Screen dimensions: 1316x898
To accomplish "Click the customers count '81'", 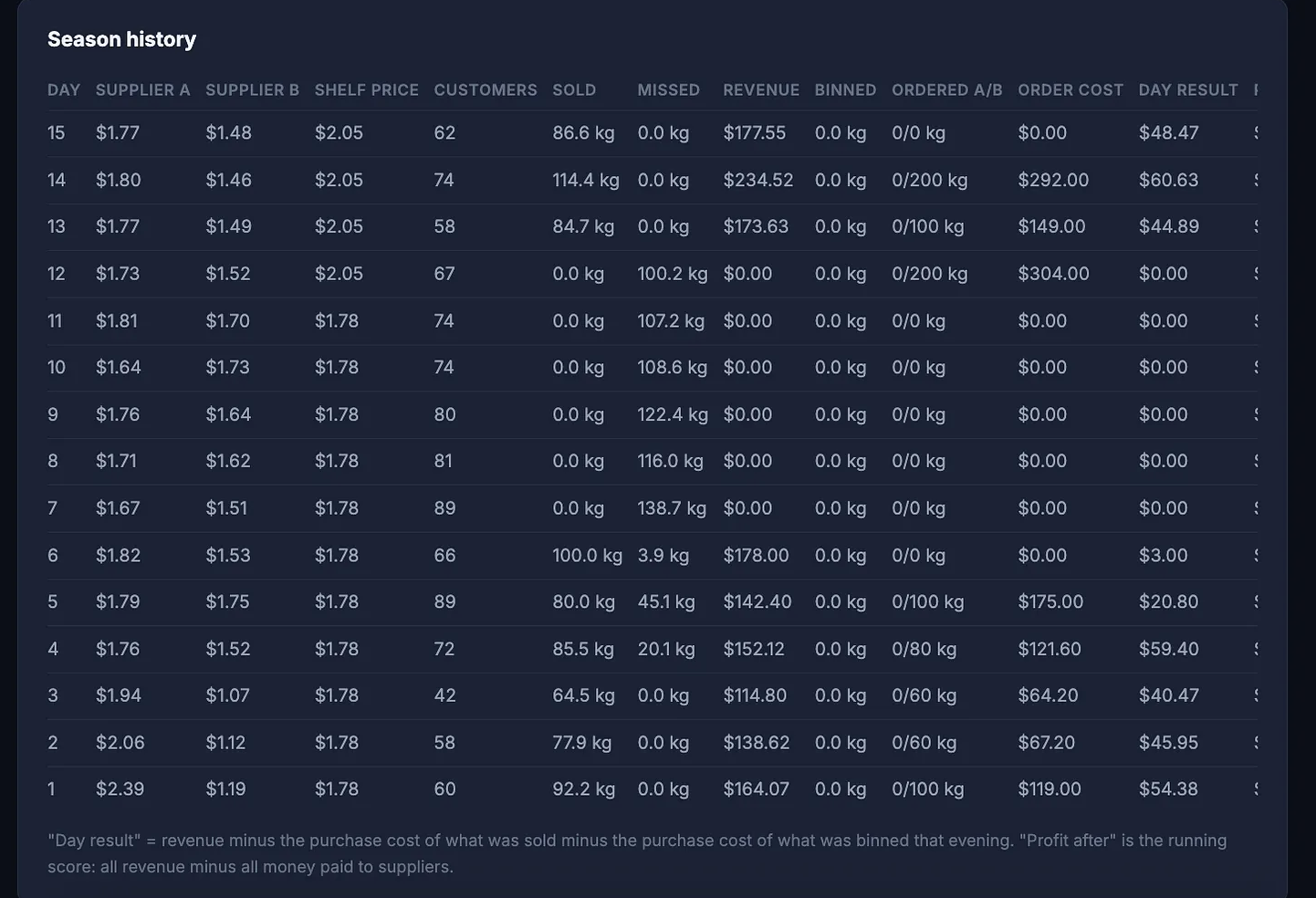I will tap(444, 462).
